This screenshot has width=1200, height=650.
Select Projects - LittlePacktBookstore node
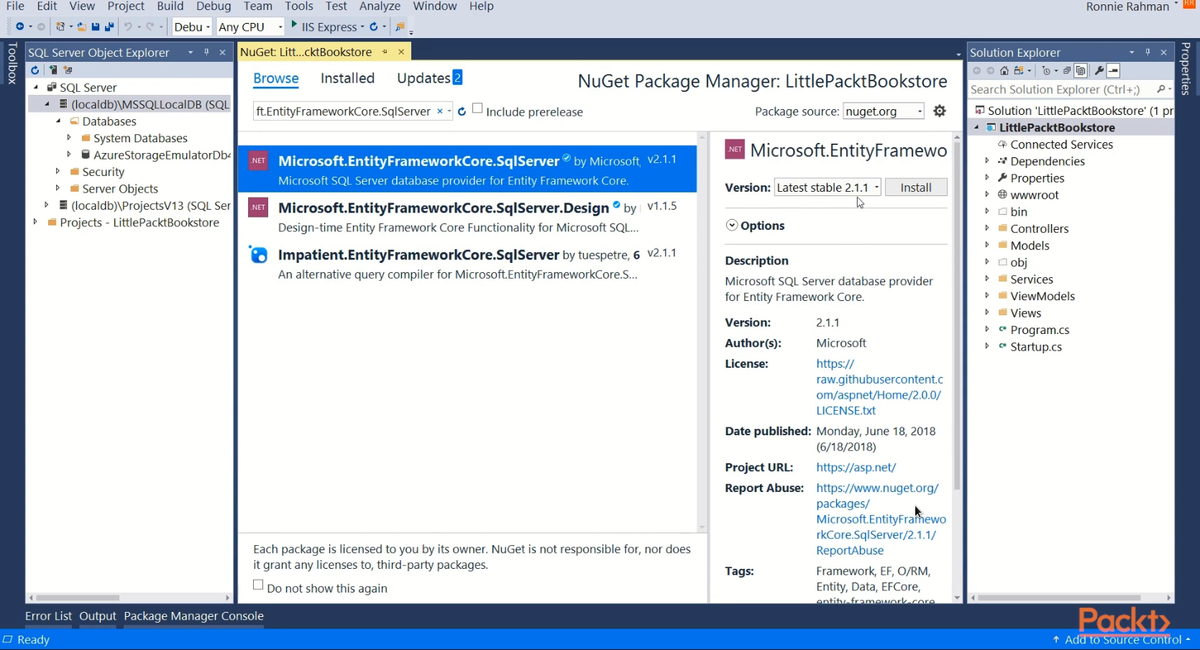click(x=139, y=222)
